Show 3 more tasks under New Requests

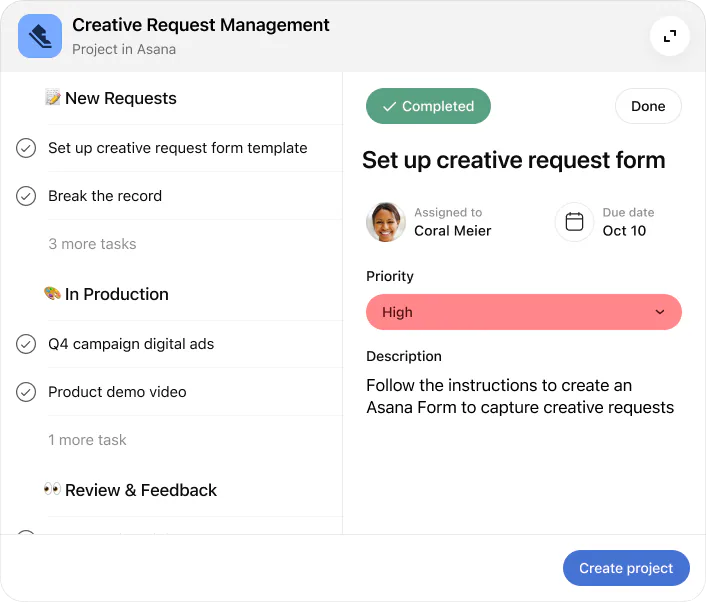tap(92, 244)
